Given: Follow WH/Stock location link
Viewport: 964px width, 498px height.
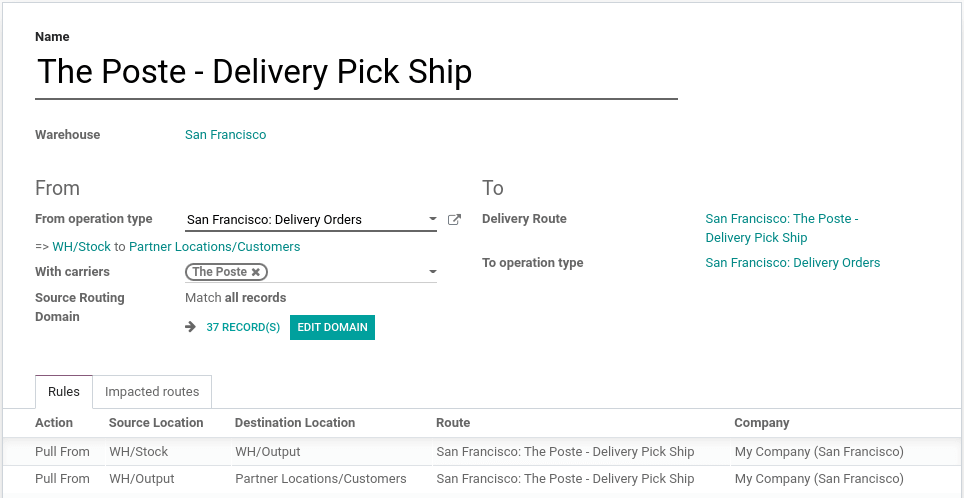Looking at the screenshot, I should 81,246.
